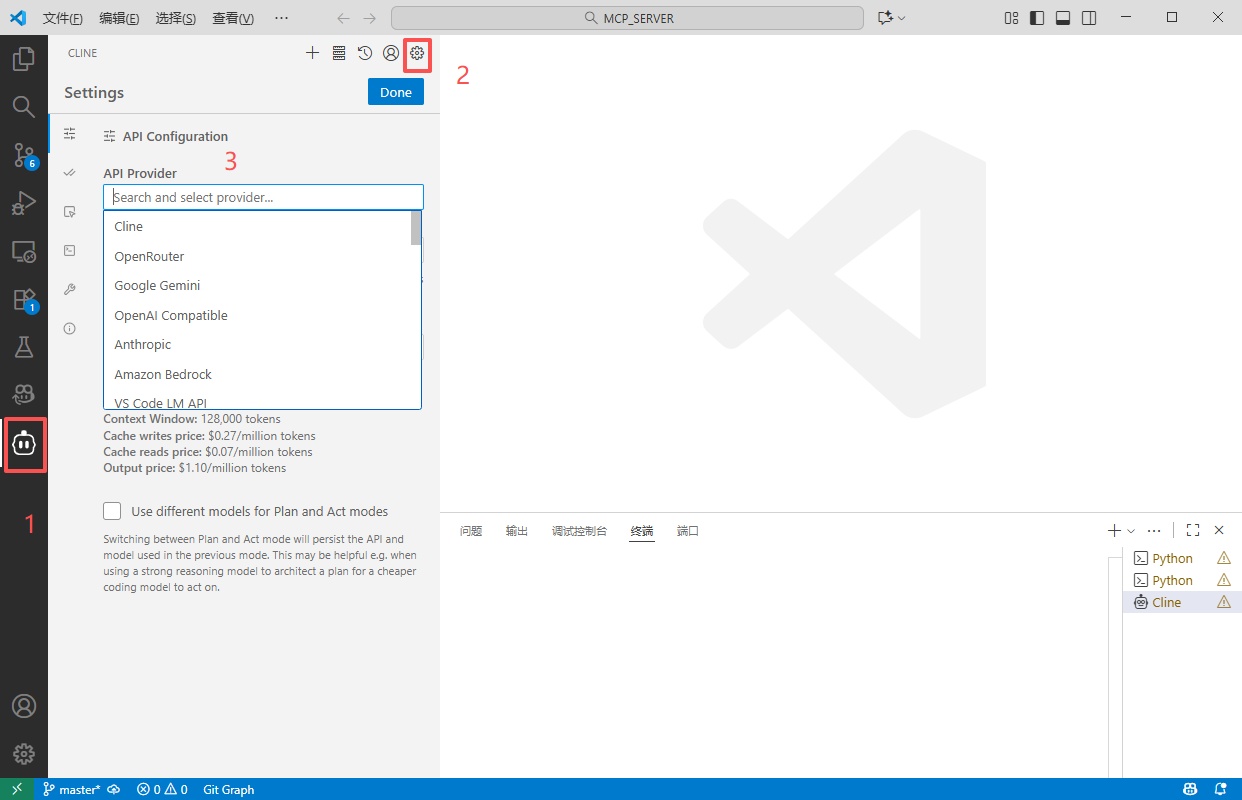Open the menu bar overflow ellipsis
The width and height of the screenshot is (1242, 800).
pos(281,18)
